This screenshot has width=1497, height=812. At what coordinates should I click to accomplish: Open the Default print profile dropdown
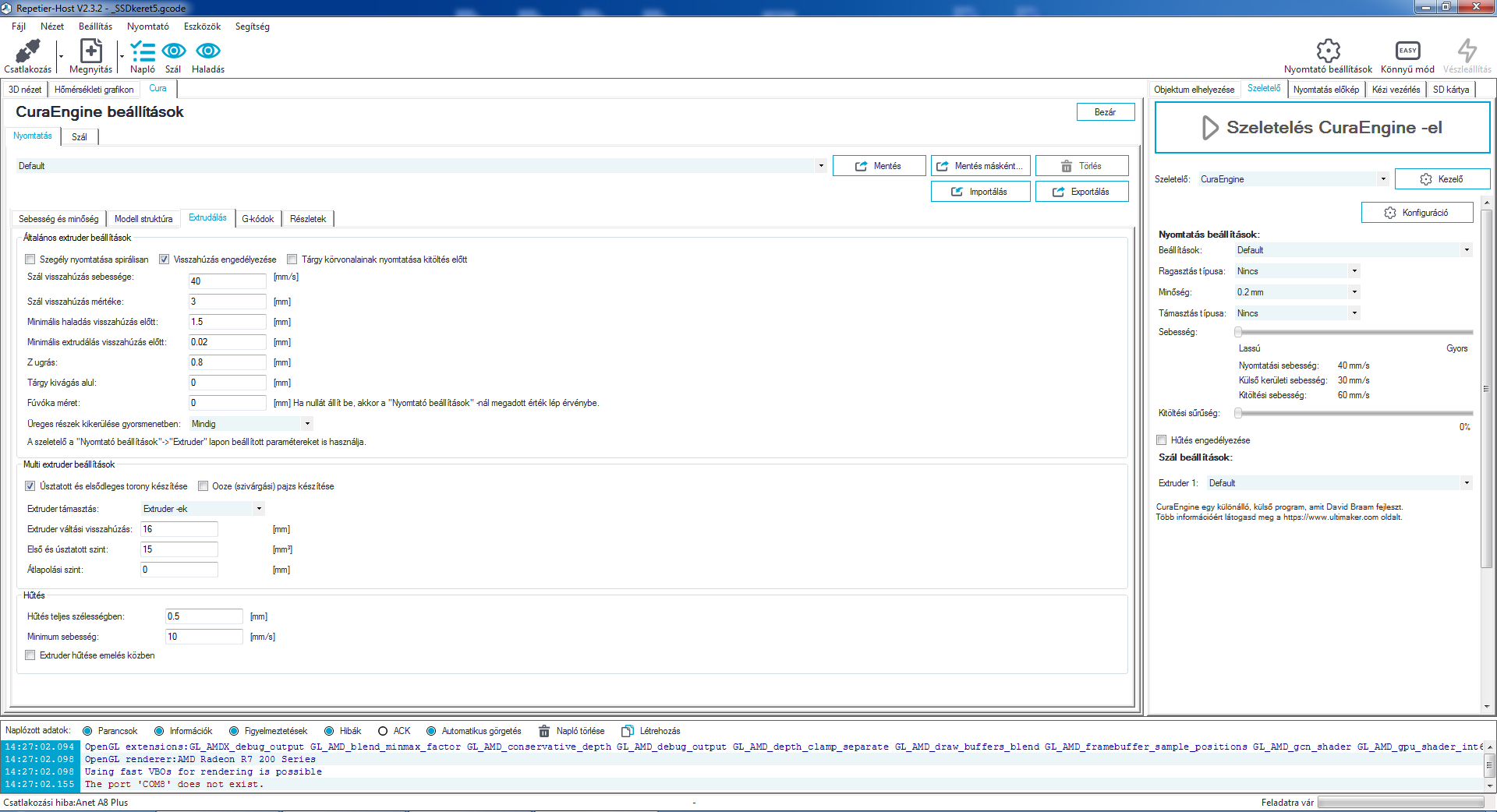coord(421,166)
